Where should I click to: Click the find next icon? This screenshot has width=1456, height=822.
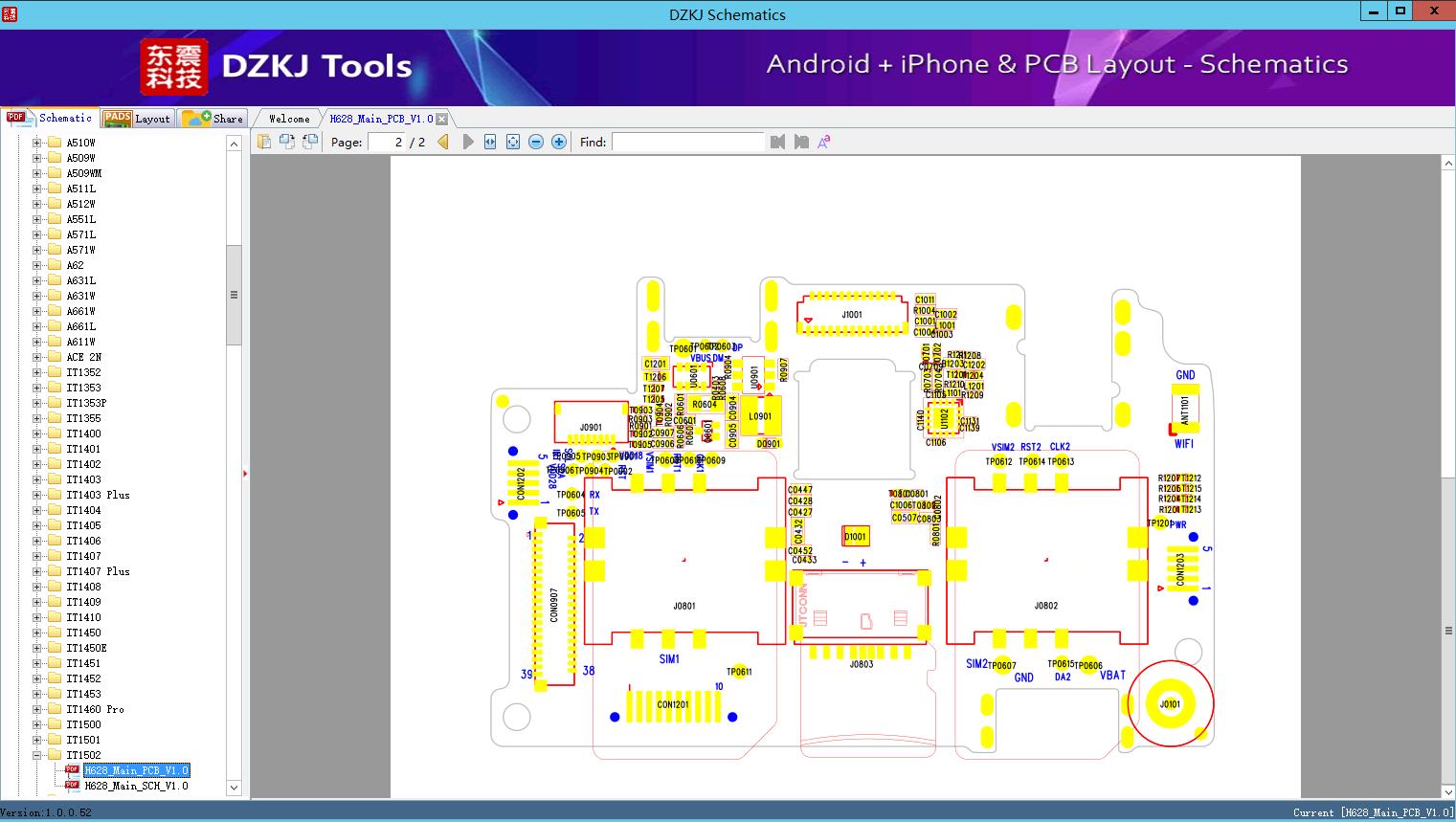click(801, 142)
